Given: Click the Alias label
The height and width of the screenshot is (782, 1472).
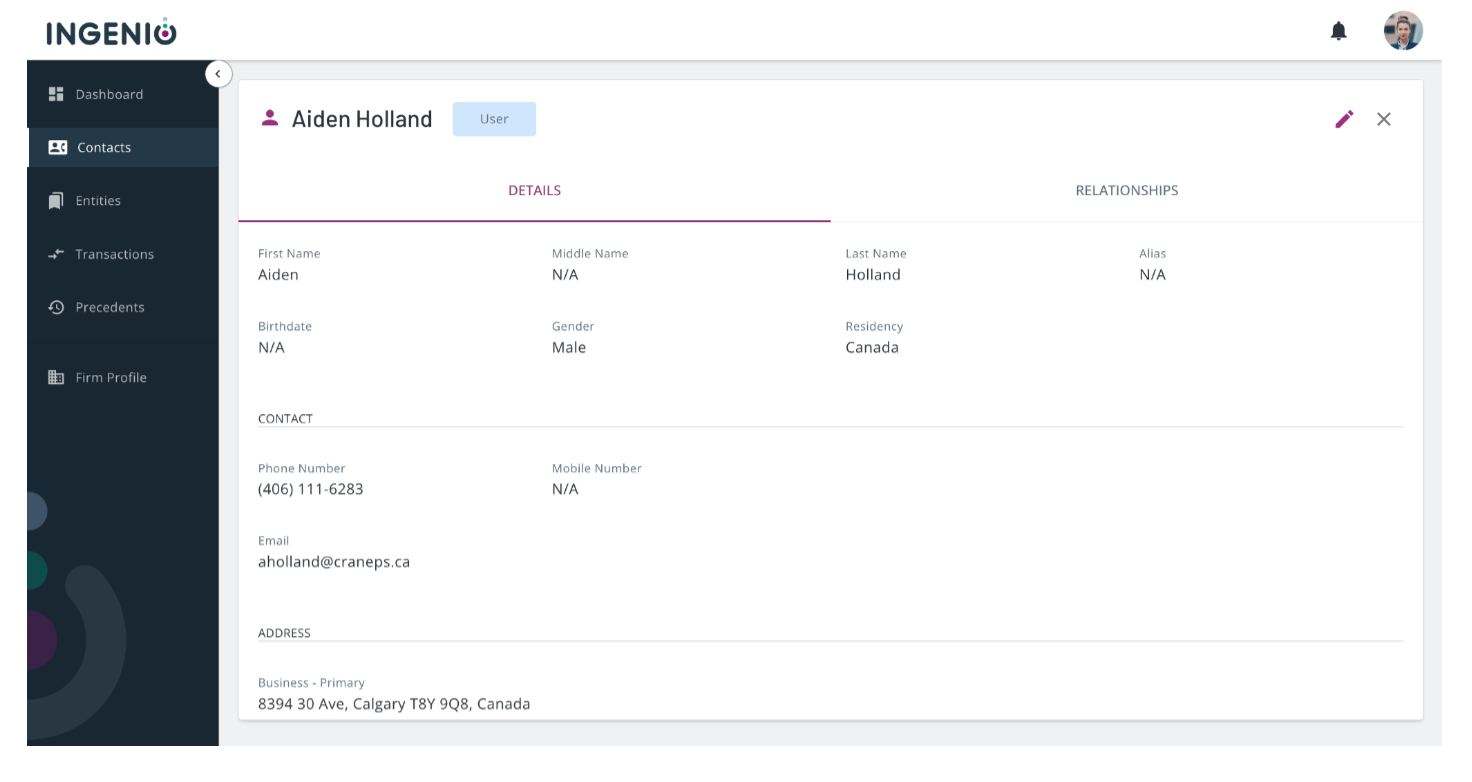Looking at the screenshot, I should (1153, 254).
